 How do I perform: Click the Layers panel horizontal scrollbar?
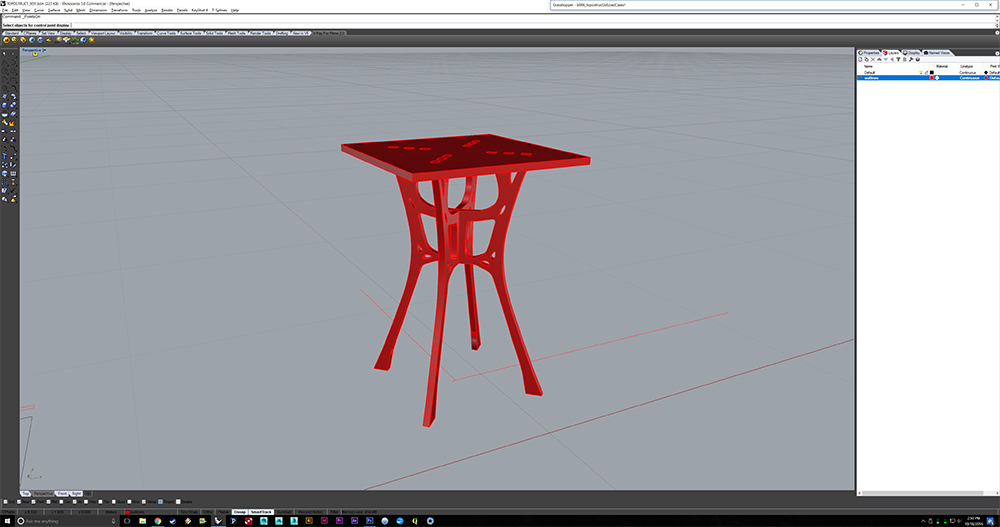coord(922,493)
